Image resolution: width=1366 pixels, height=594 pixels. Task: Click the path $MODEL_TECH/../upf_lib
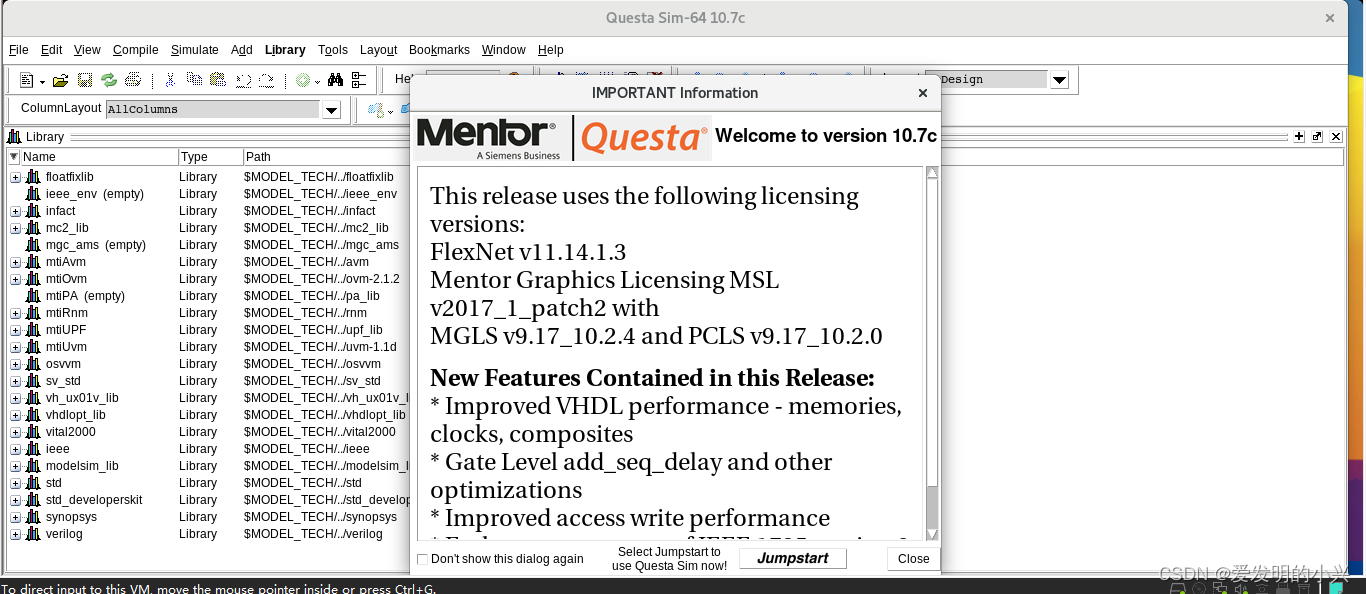click(x=313, y=330)
